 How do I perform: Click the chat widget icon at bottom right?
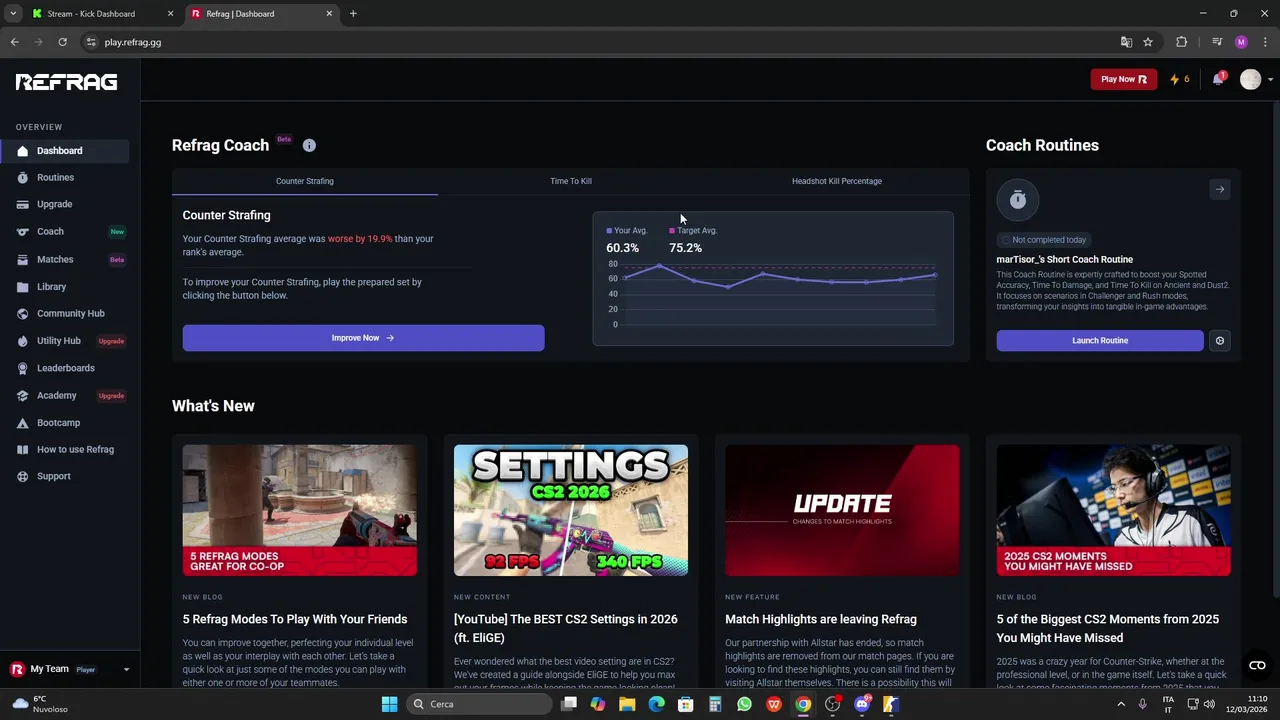pos(1257,665)
